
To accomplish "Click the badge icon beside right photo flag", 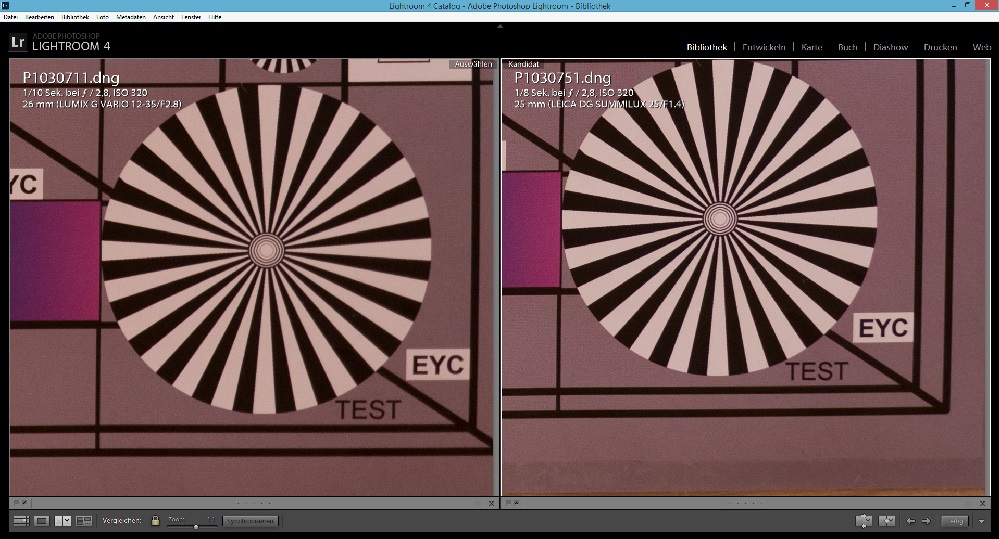I will point(516,503).
